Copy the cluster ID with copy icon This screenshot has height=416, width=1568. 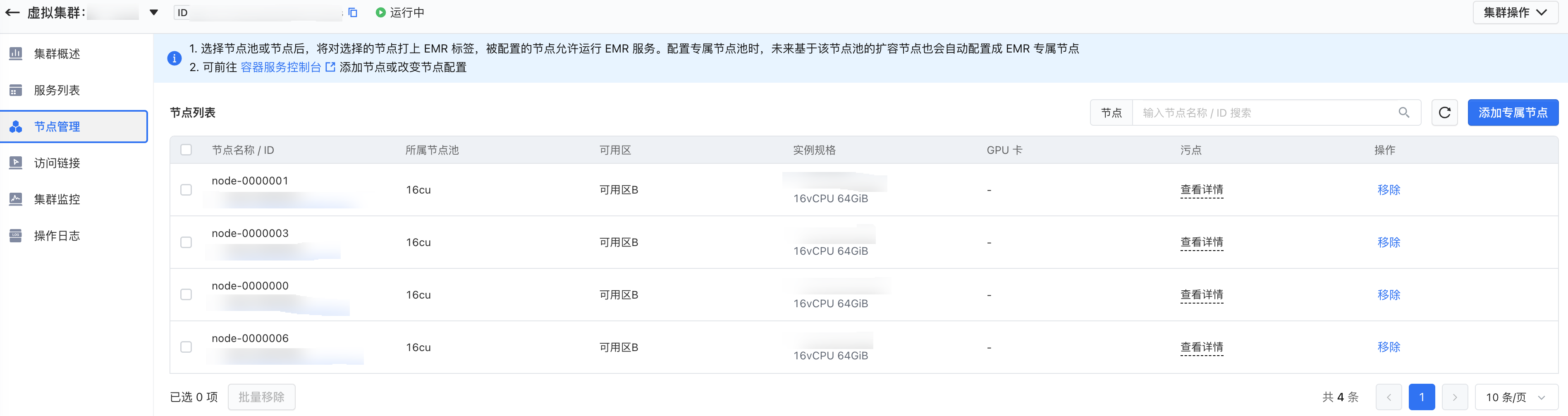(x=352, y=13)
